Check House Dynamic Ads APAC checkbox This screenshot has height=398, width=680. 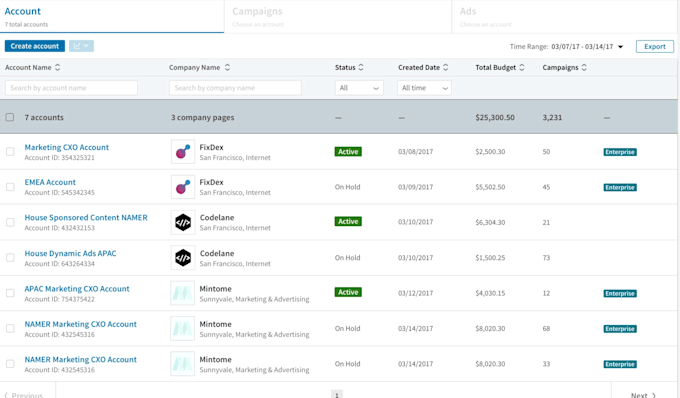[x=10, y=258]
